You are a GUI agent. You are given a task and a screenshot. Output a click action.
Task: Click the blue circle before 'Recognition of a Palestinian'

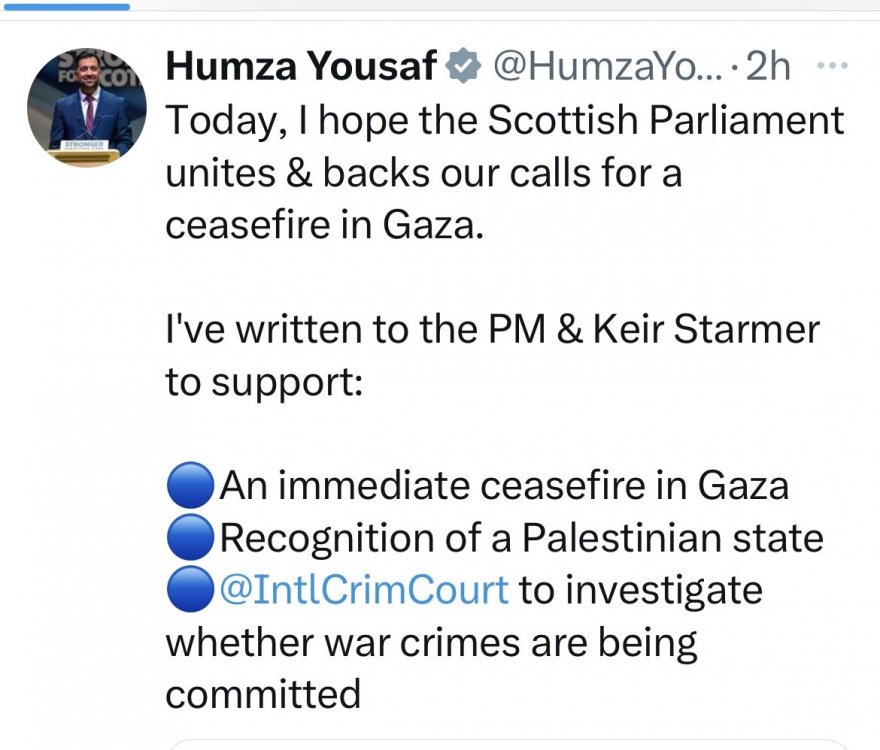click(x=191, y=537)
